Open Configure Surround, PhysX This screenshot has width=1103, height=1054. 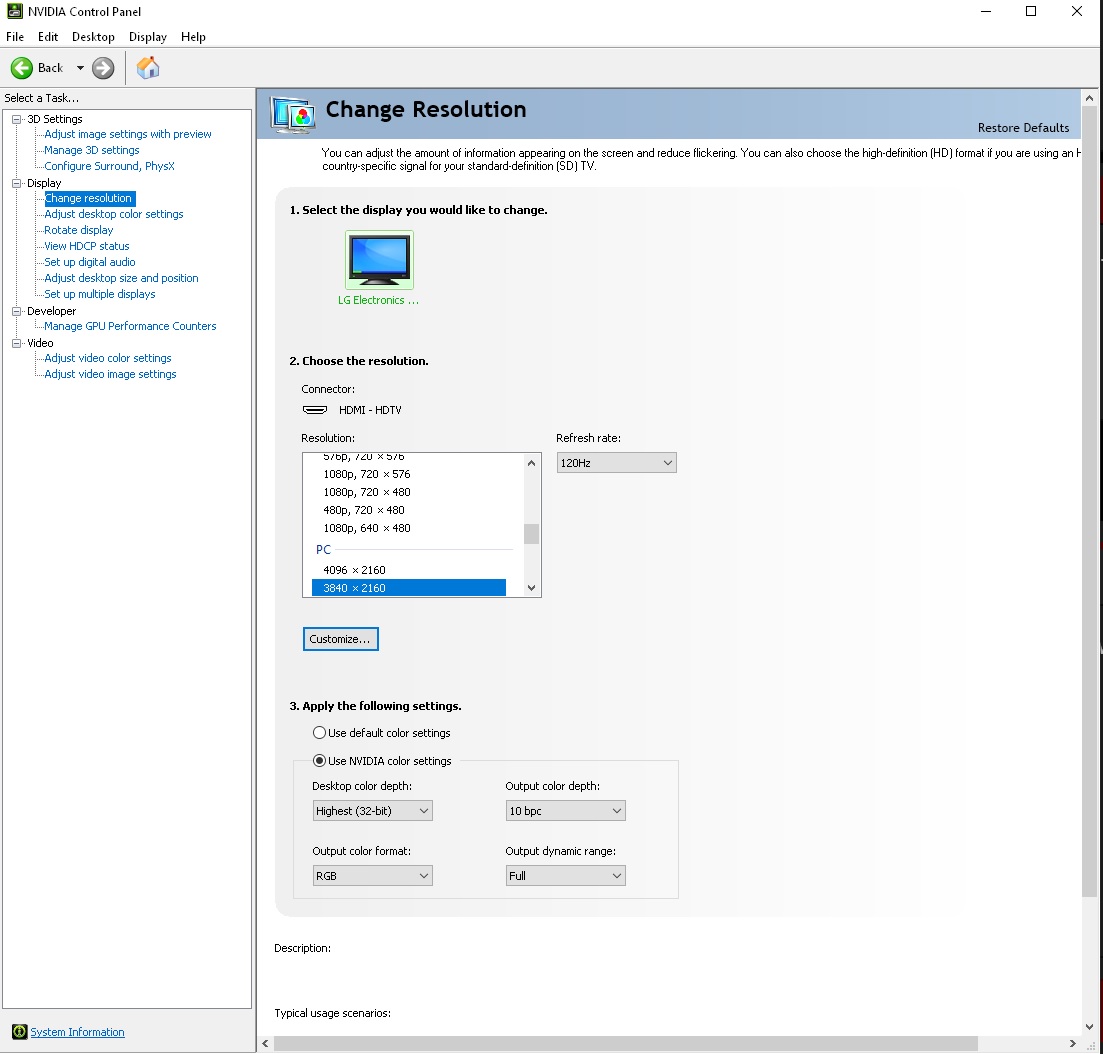109,166
